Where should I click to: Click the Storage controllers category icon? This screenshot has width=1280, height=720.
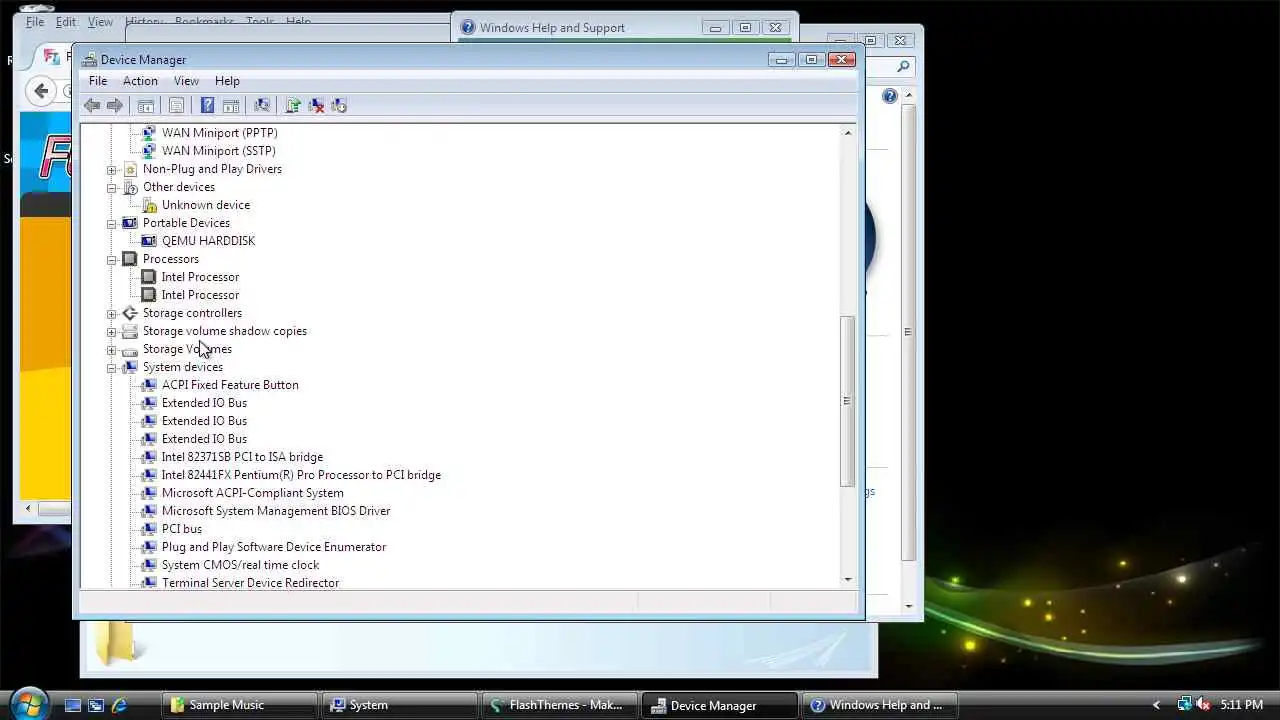(x=130, y=313)
